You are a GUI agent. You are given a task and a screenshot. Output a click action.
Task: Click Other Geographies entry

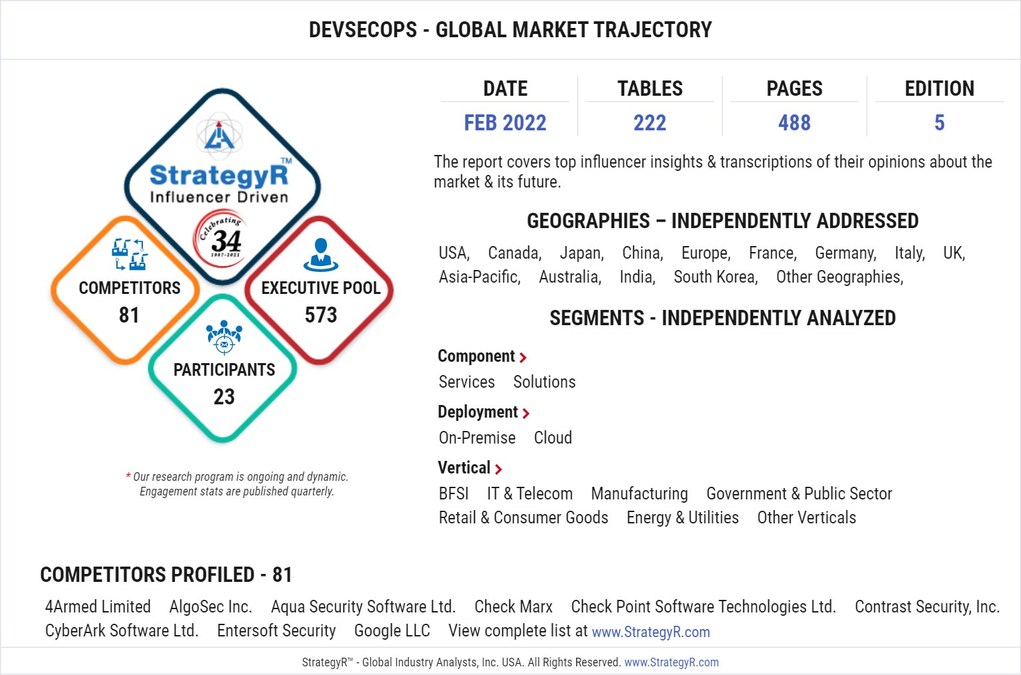click(x=840, y=277)
